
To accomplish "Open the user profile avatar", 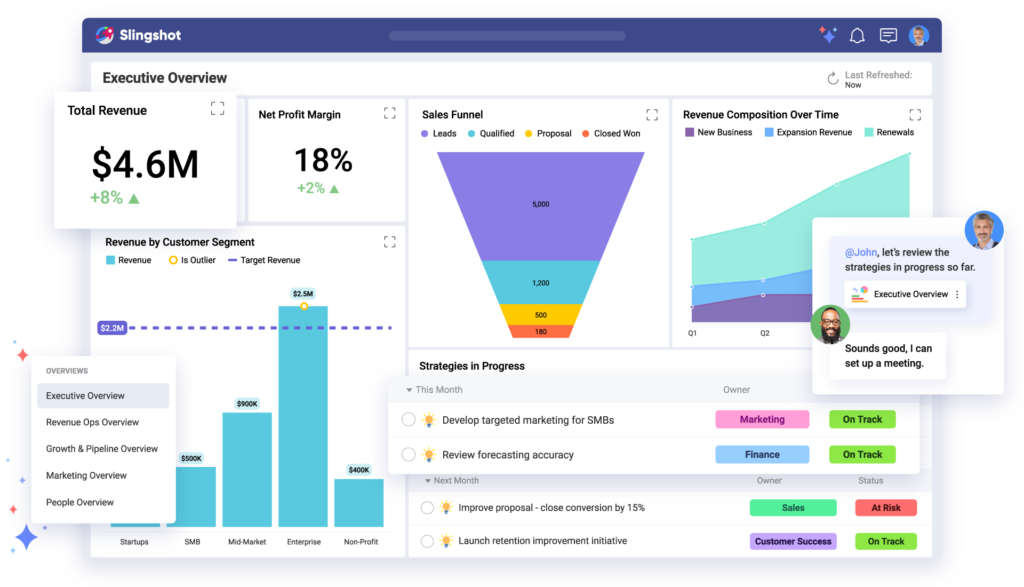I will click(x=919, y=35).
